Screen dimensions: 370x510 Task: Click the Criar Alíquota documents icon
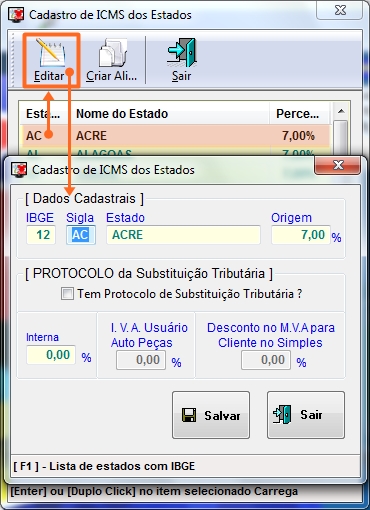click(113, 53)
